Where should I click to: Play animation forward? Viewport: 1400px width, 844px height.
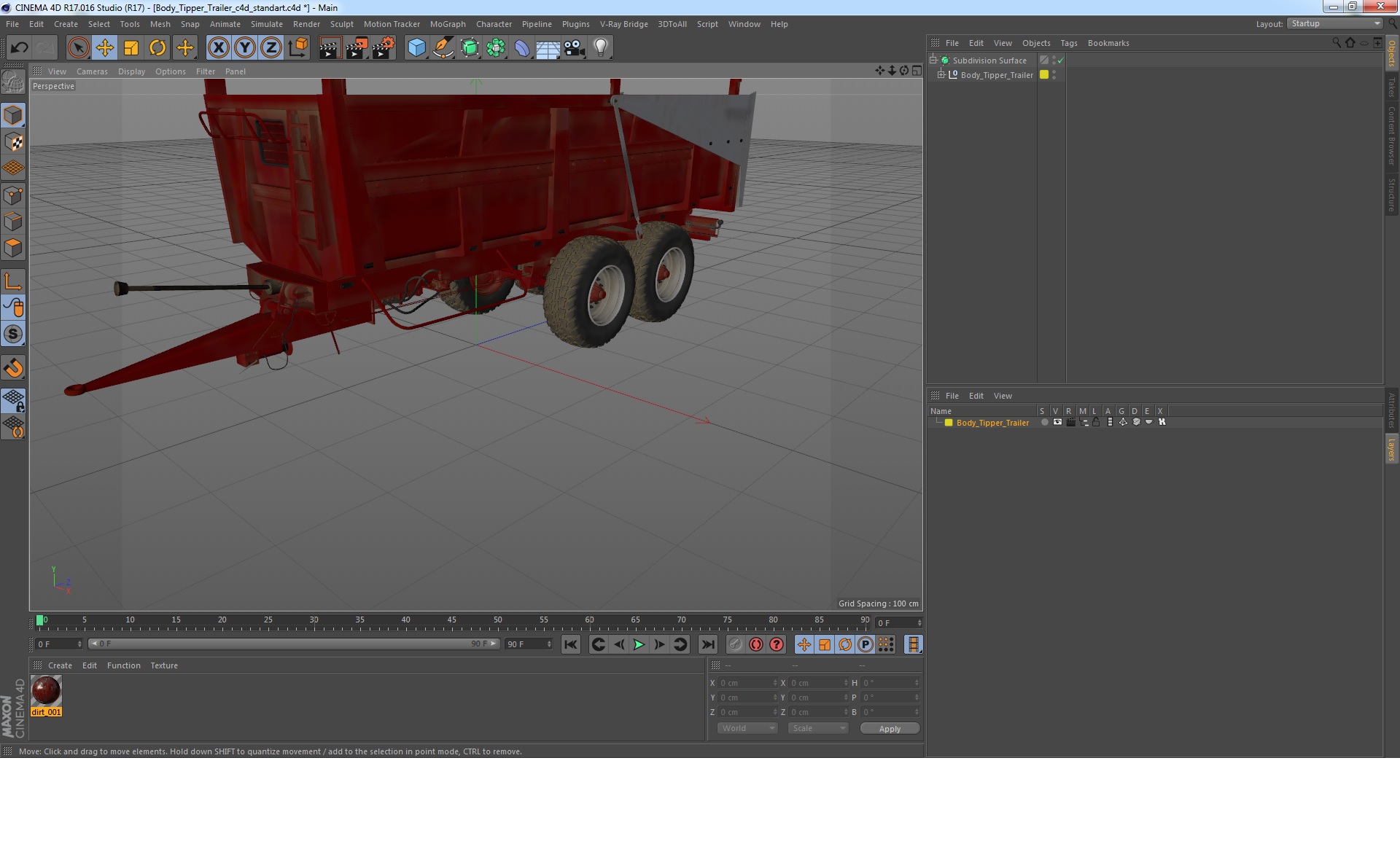pos(639,644)
